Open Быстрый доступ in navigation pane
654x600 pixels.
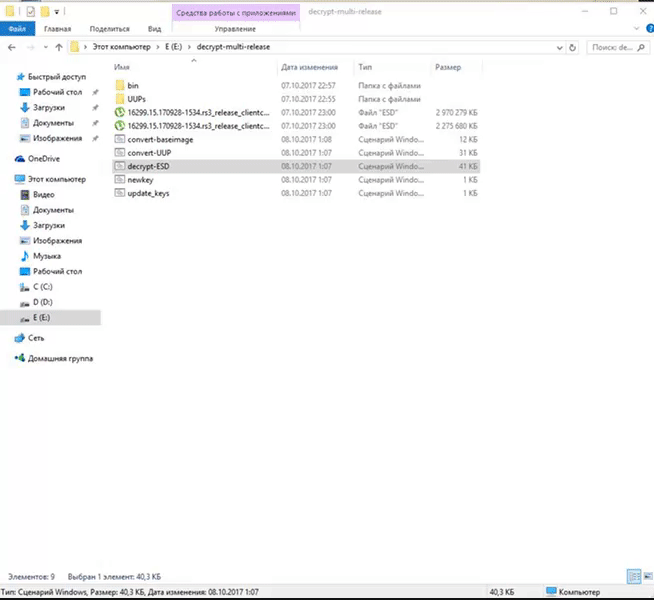(x=57, y=77)
